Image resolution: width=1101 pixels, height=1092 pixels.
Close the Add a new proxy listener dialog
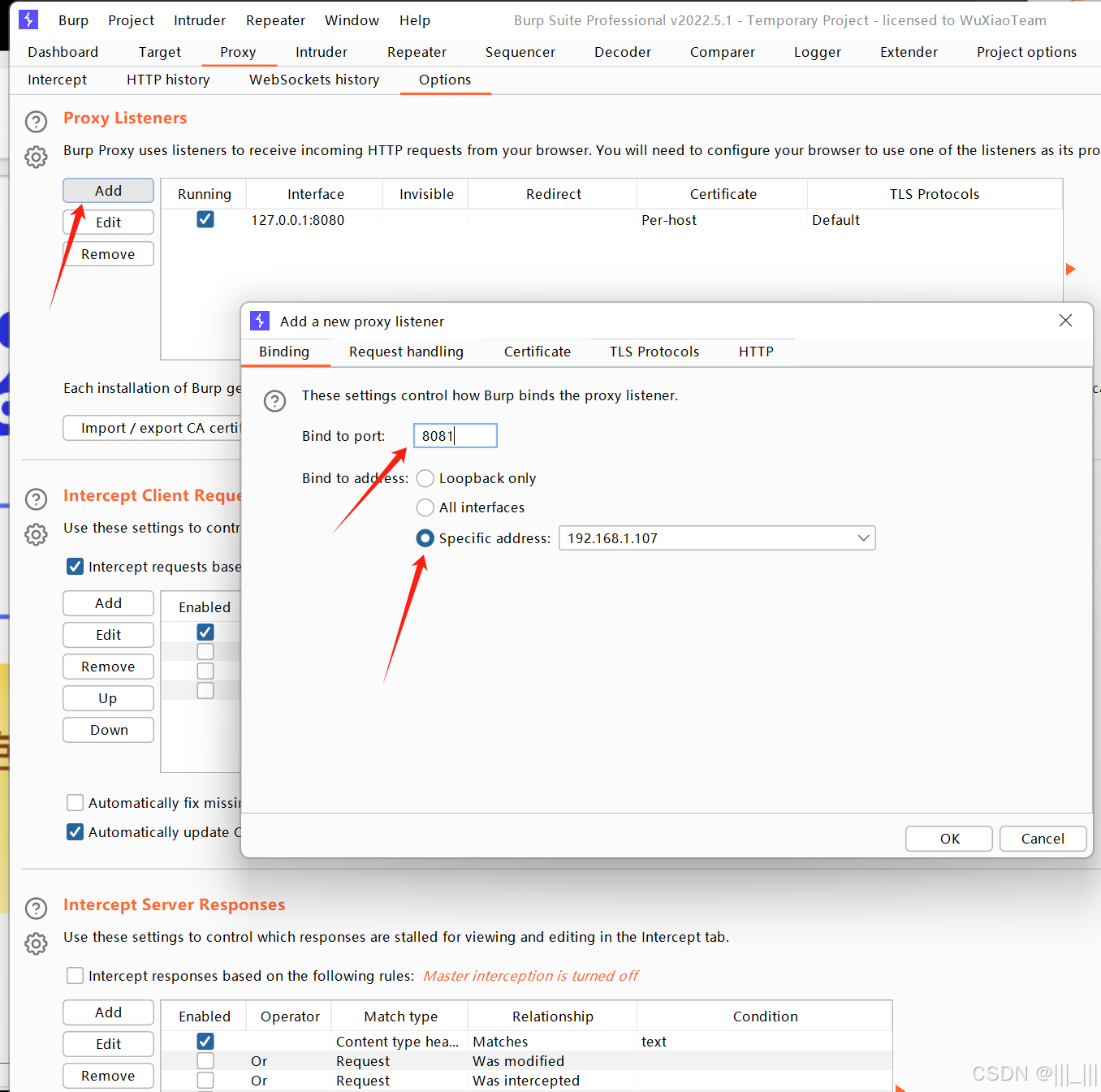click(x=1065, y=321)
